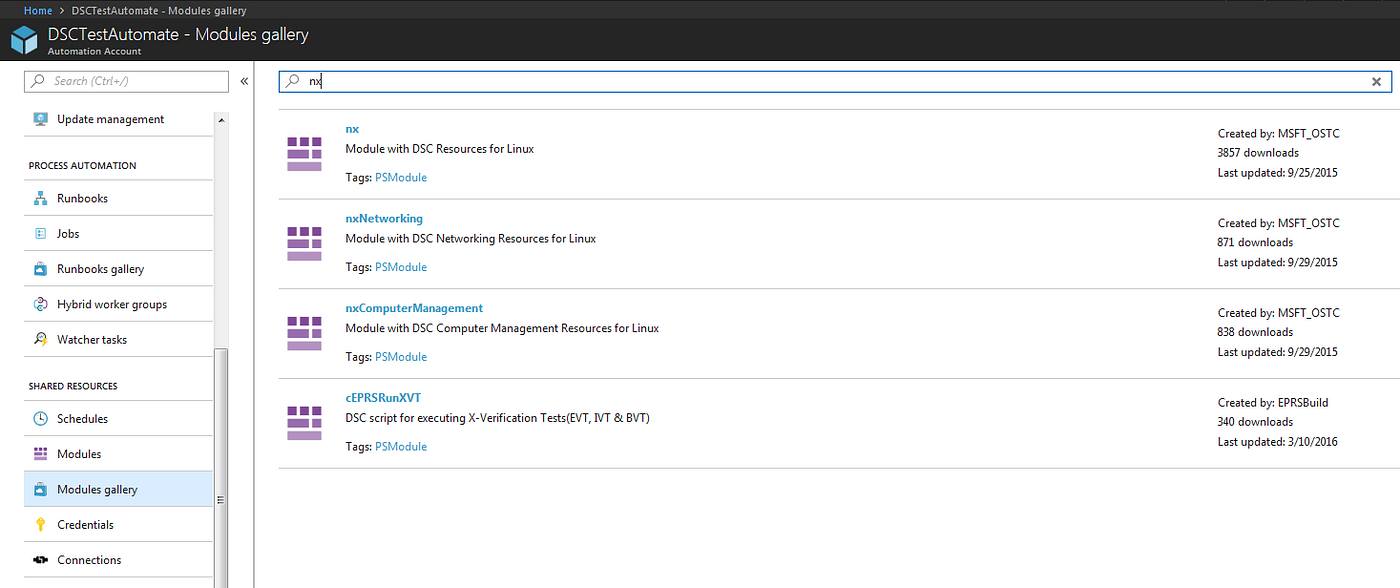Collapse the left sidebar with the chevron
This screenshot has width=1400, height=588.
pos(243,81)
